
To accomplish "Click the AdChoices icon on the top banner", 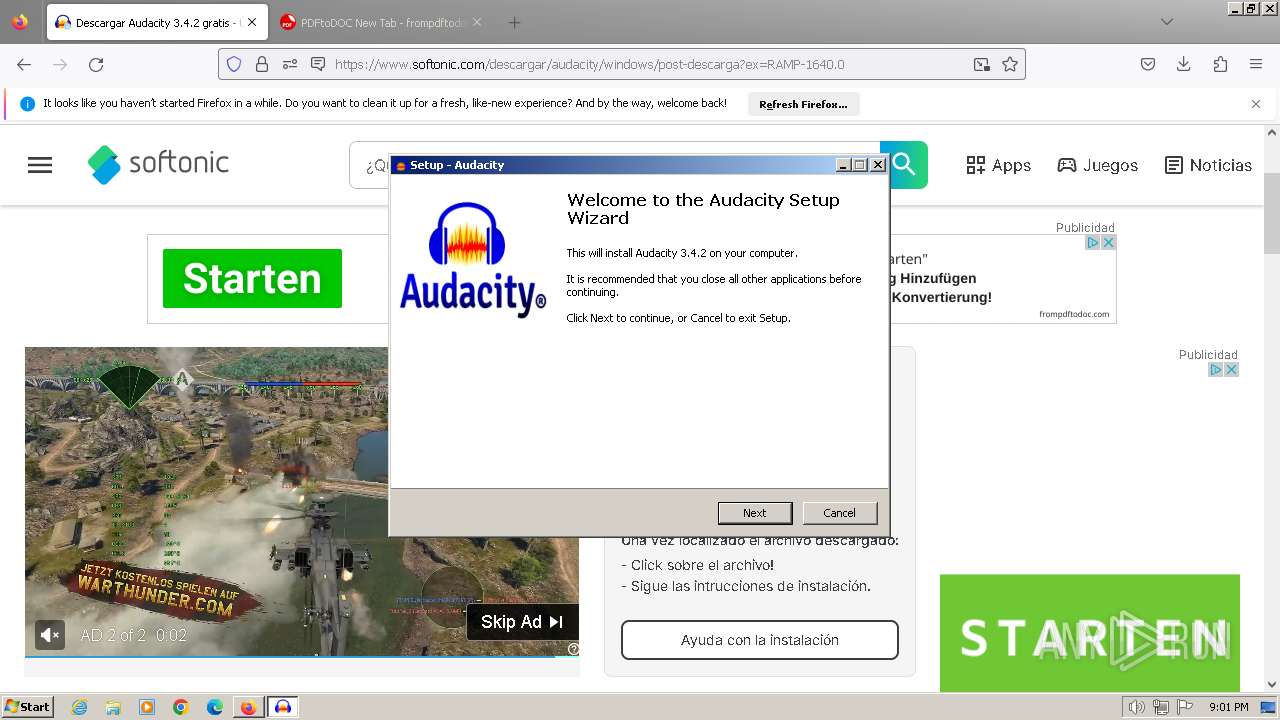I will pos(1093,242).
